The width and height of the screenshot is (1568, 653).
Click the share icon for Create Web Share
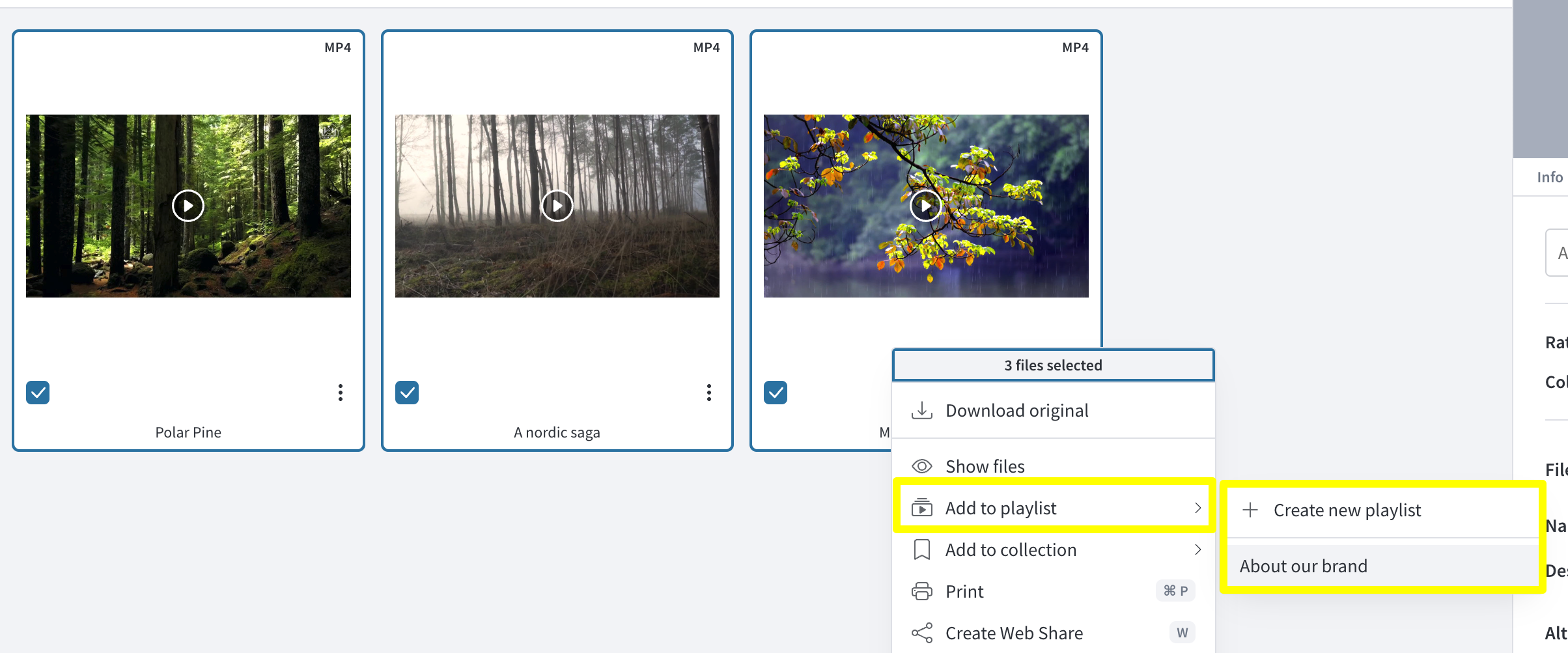922,633
